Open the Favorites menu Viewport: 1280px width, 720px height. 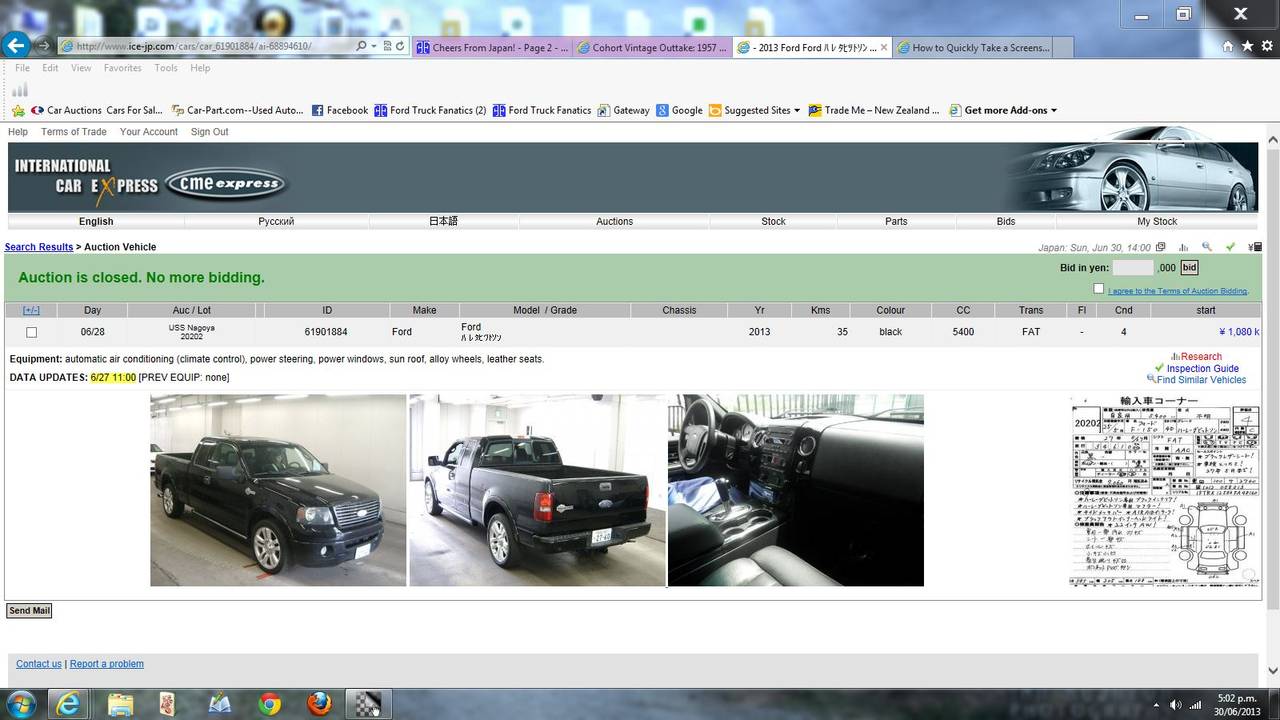coord(123,68)
